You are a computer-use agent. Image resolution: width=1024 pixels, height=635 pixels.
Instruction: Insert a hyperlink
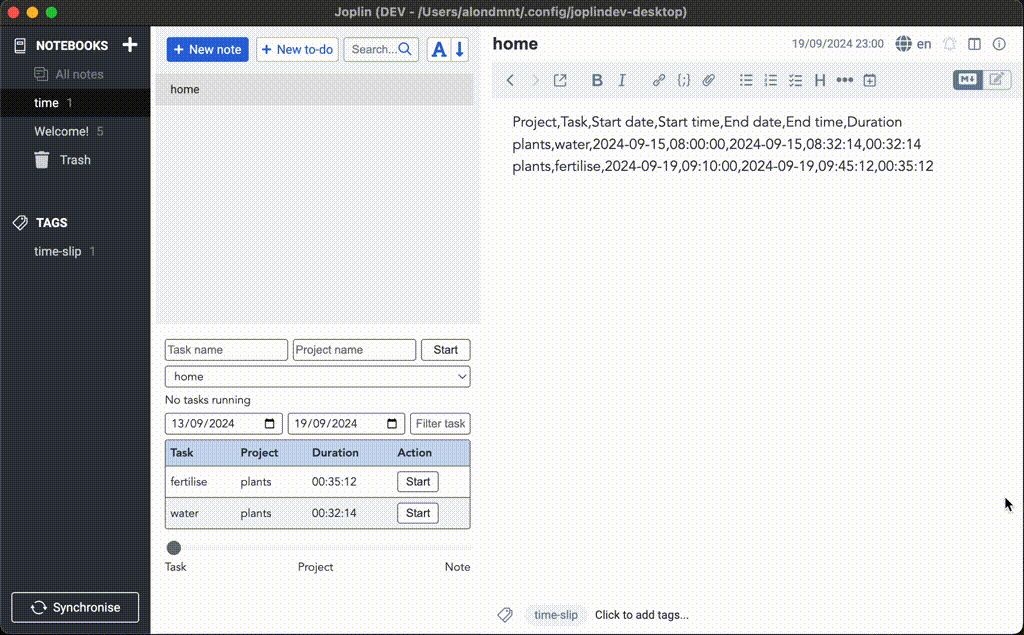[659, 80]
